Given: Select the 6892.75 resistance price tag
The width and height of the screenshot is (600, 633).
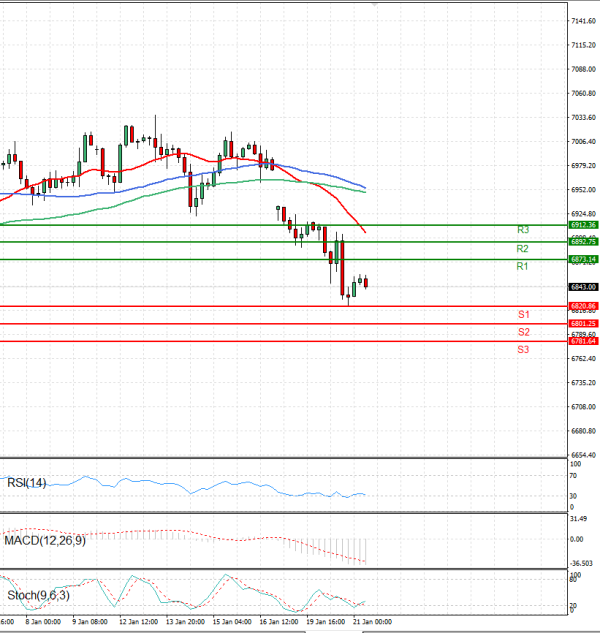Looking at the screenshot, I should point(583,242).
